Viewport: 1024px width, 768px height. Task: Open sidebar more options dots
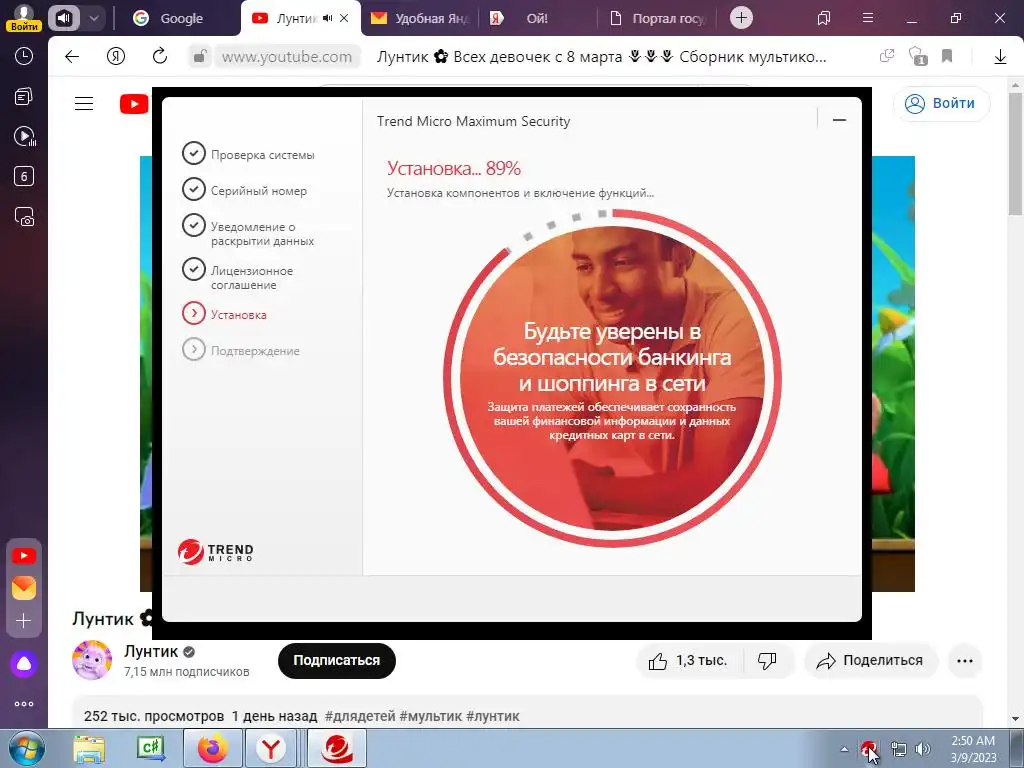point(24,704)
